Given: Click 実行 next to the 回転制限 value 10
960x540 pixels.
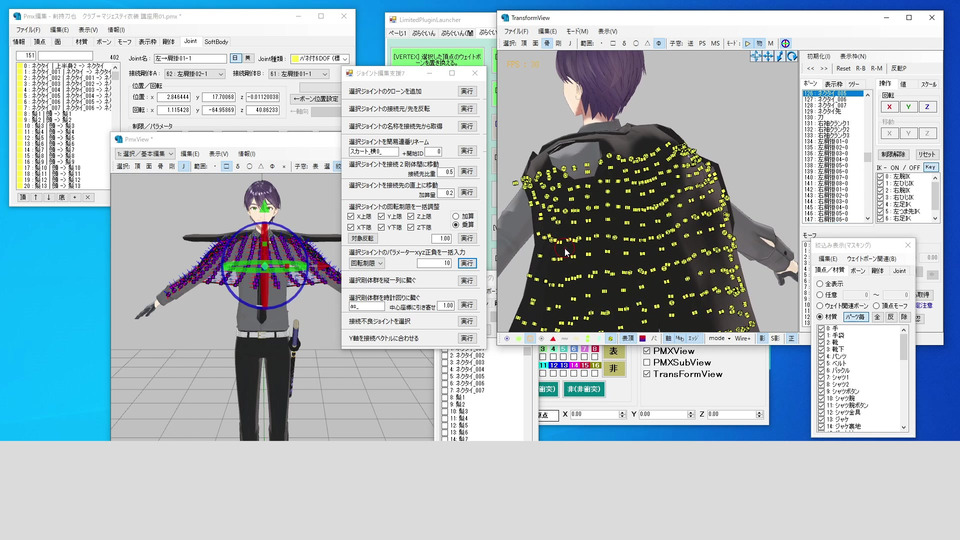Looking at the screenshot, I should [467, 263].
